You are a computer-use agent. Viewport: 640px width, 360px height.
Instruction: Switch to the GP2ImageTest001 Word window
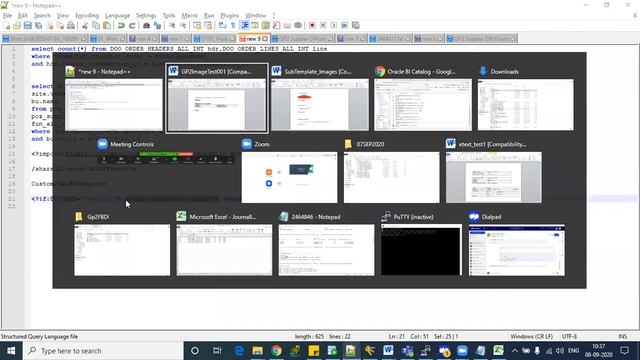(217, 98)
